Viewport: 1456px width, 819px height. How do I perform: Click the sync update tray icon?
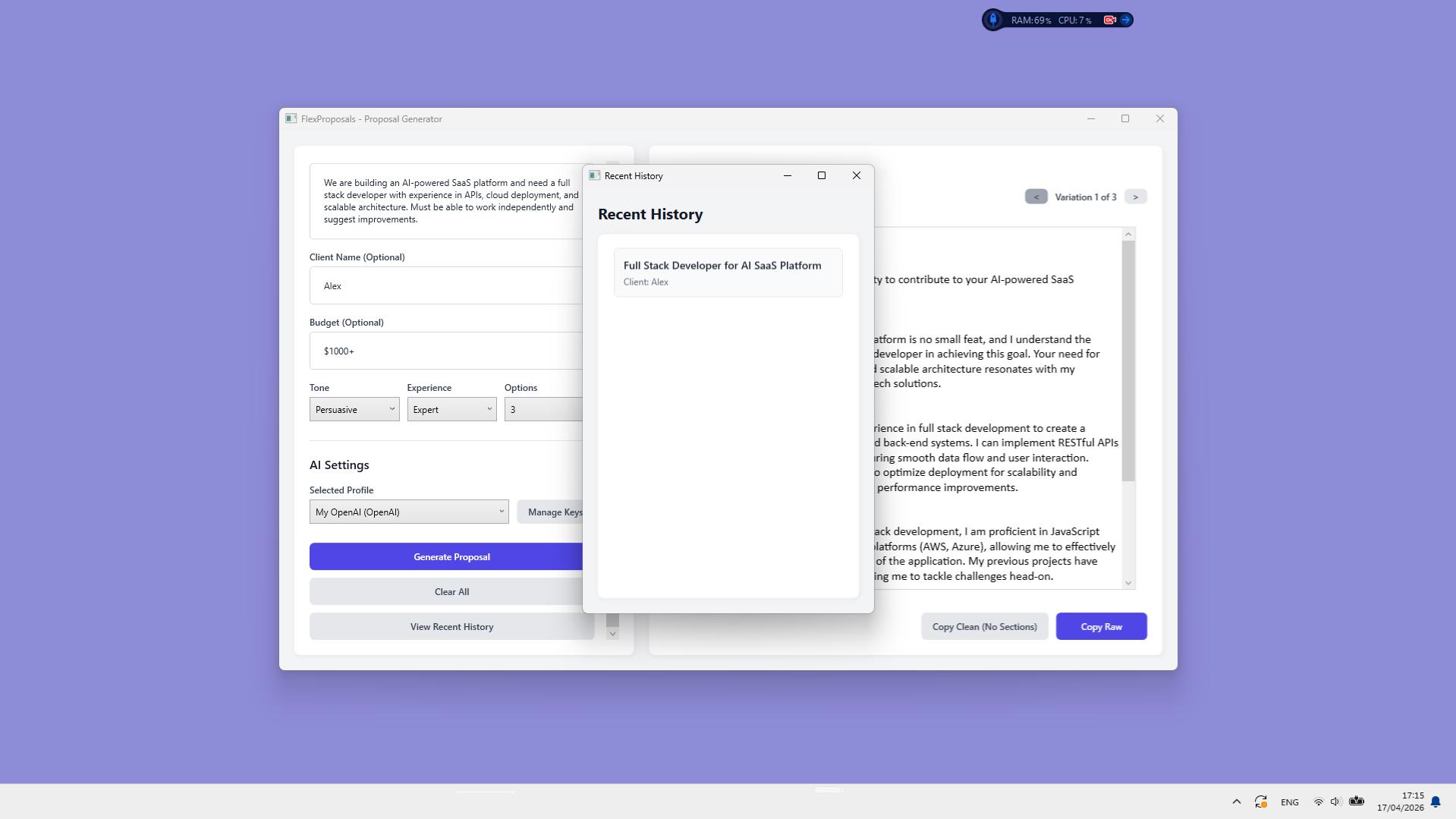click(1260, 802)
